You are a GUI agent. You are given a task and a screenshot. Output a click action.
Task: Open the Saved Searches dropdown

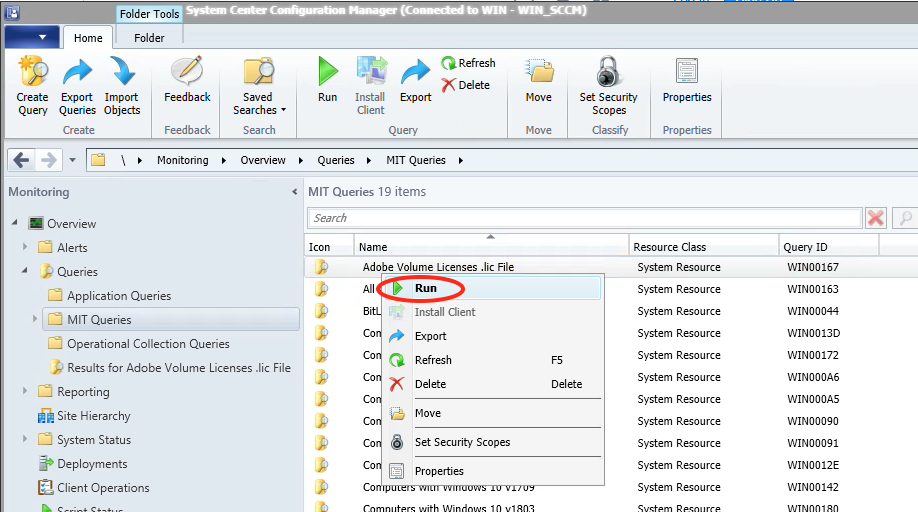[x=258, y=86]
